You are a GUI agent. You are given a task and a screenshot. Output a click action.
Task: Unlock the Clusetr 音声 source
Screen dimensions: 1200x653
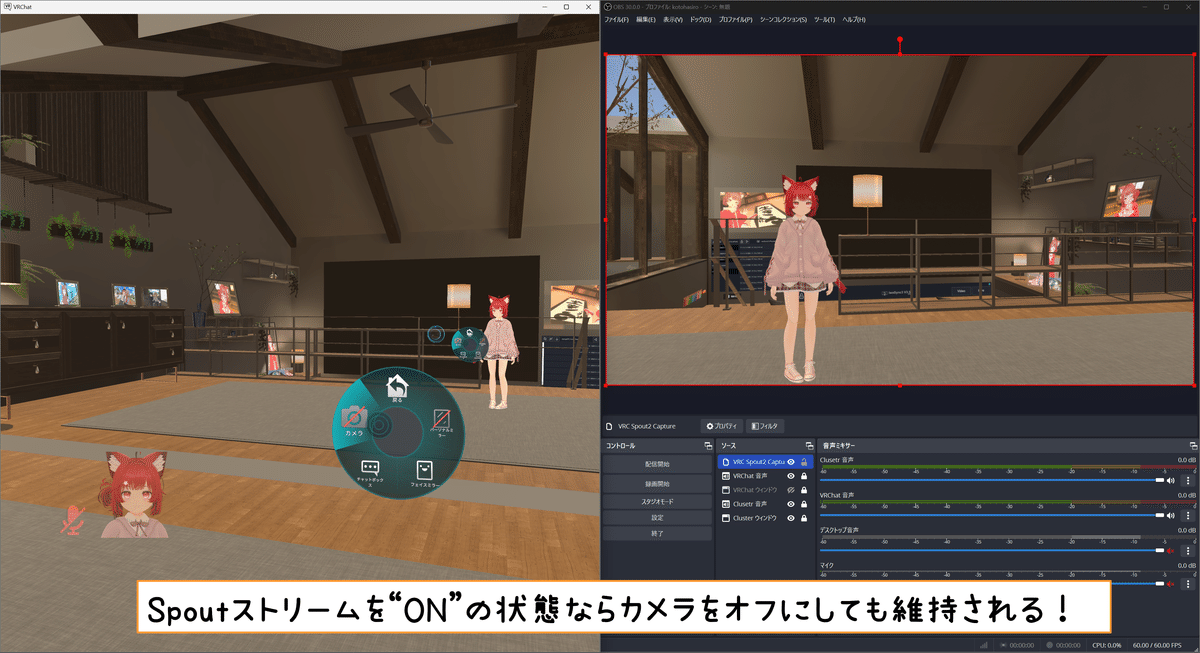coord(804,504)
